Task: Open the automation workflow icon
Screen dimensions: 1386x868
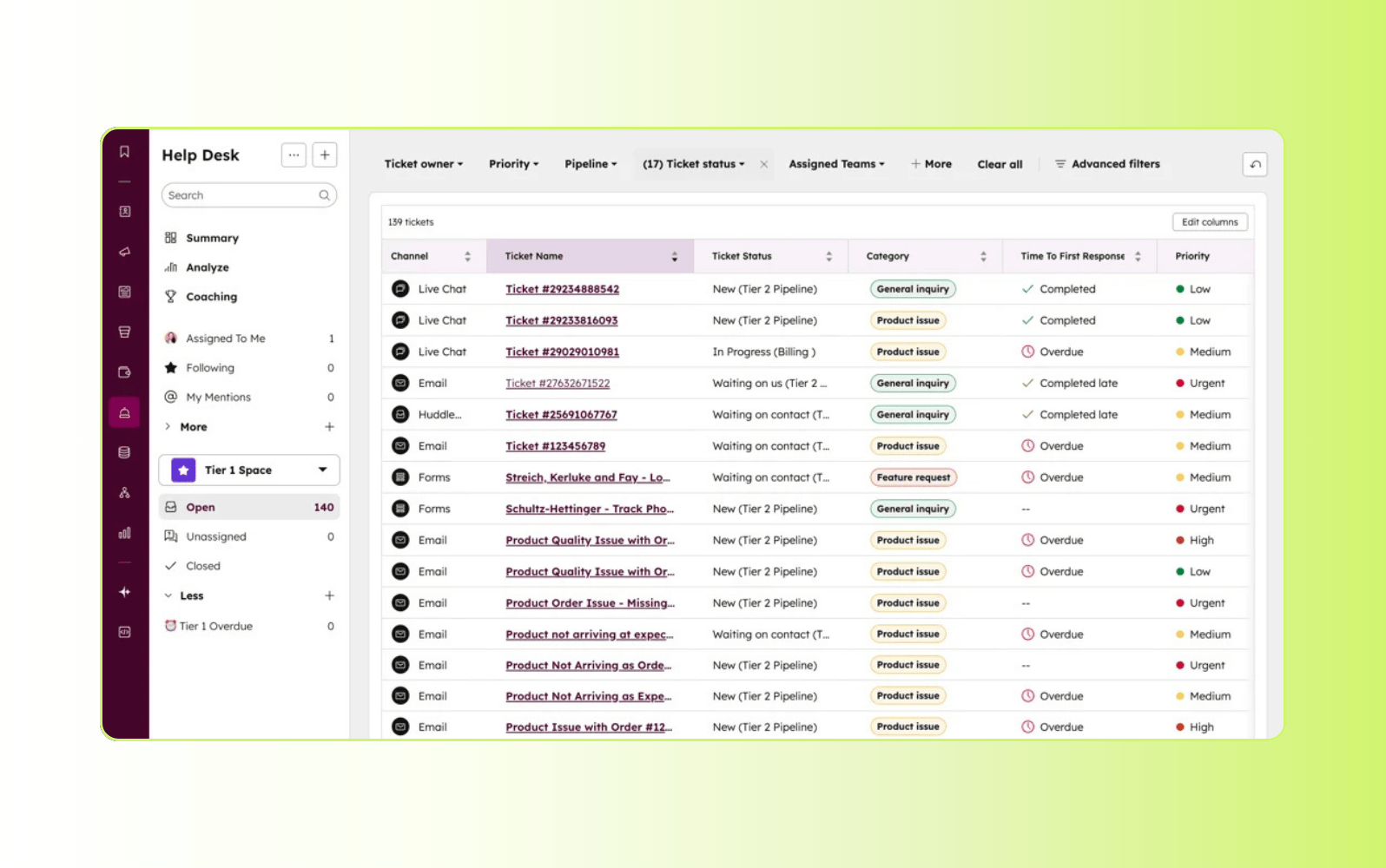Action: (x=124, y=492)
